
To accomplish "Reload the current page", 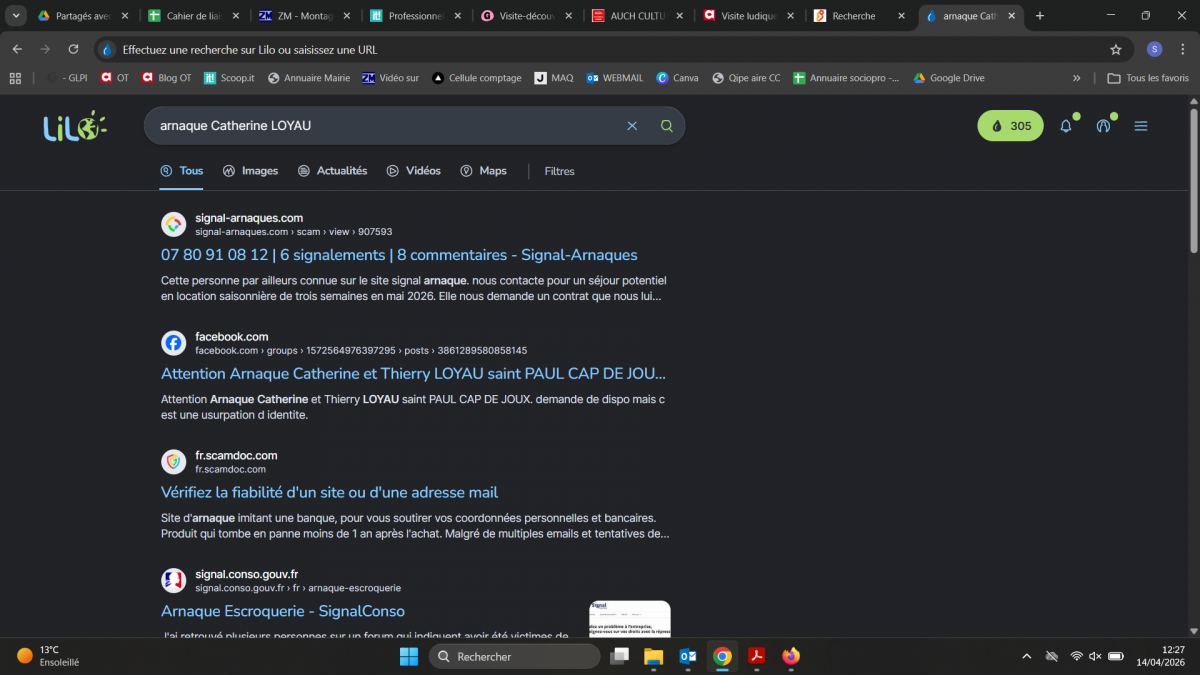I will point(73,49).
